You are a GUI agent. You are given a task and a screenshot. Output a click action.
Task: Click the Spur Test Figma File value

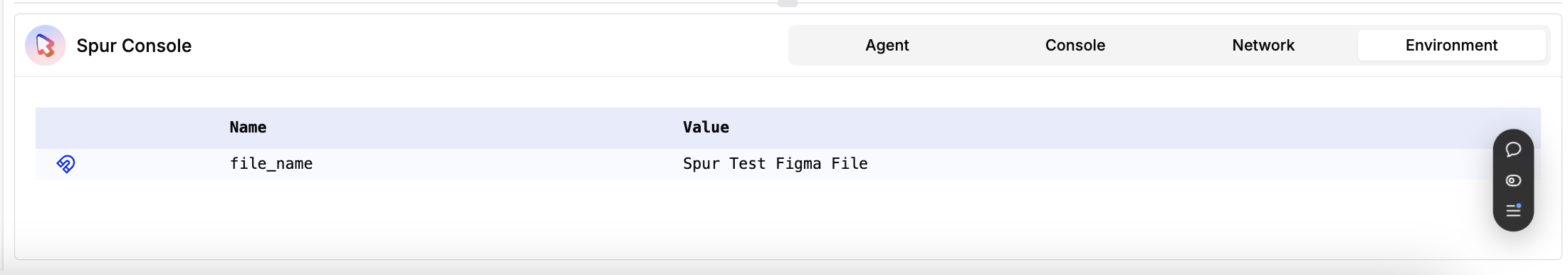pos(775,164)
